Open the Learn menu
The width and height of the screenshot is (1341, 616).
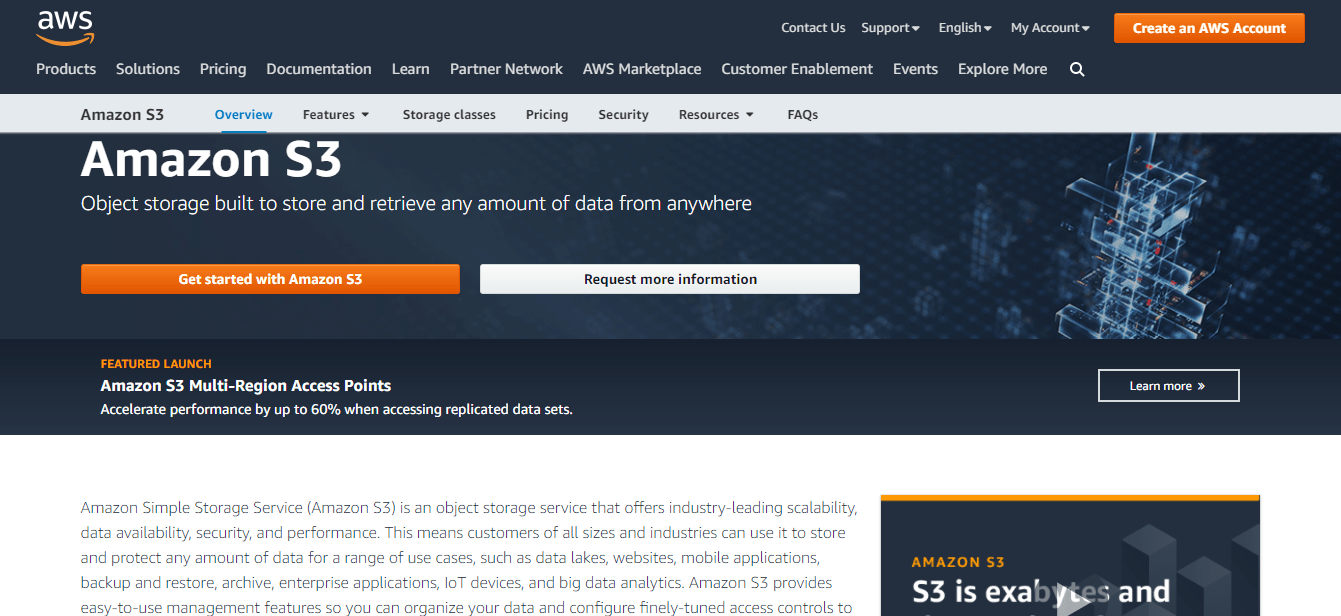point(411,69)
